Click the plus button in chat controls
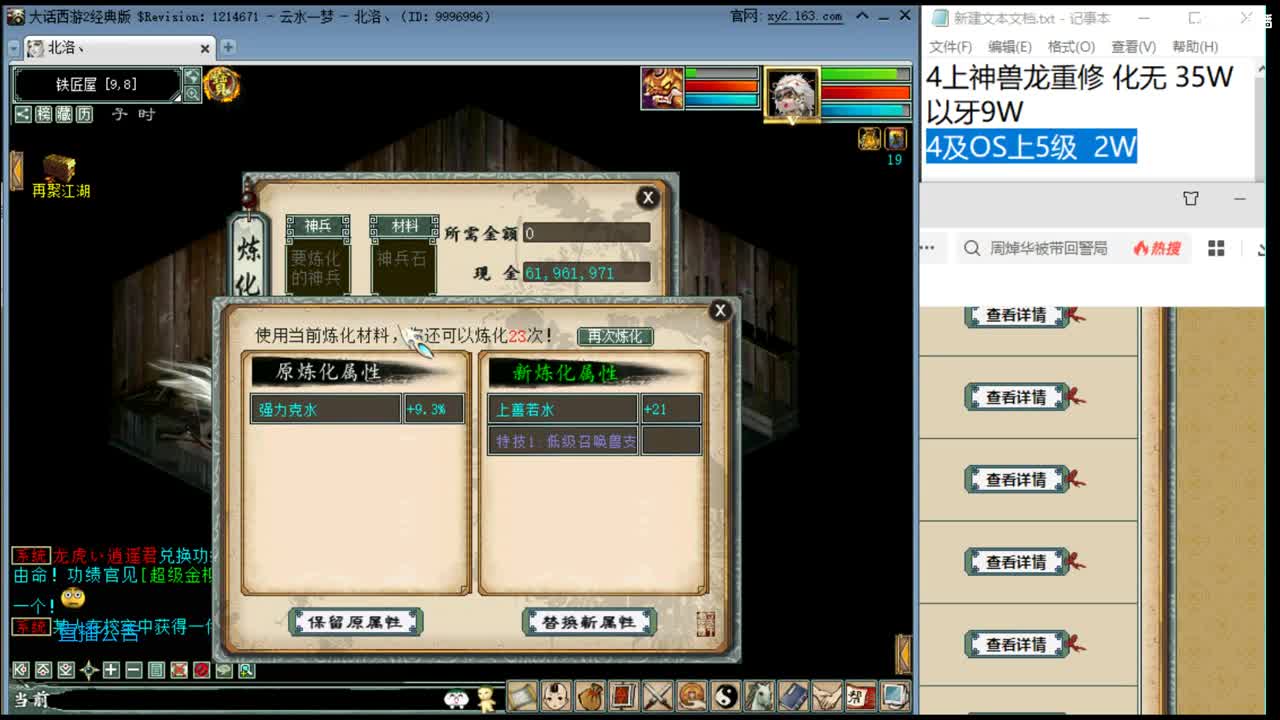 click(x=111, y=670)
